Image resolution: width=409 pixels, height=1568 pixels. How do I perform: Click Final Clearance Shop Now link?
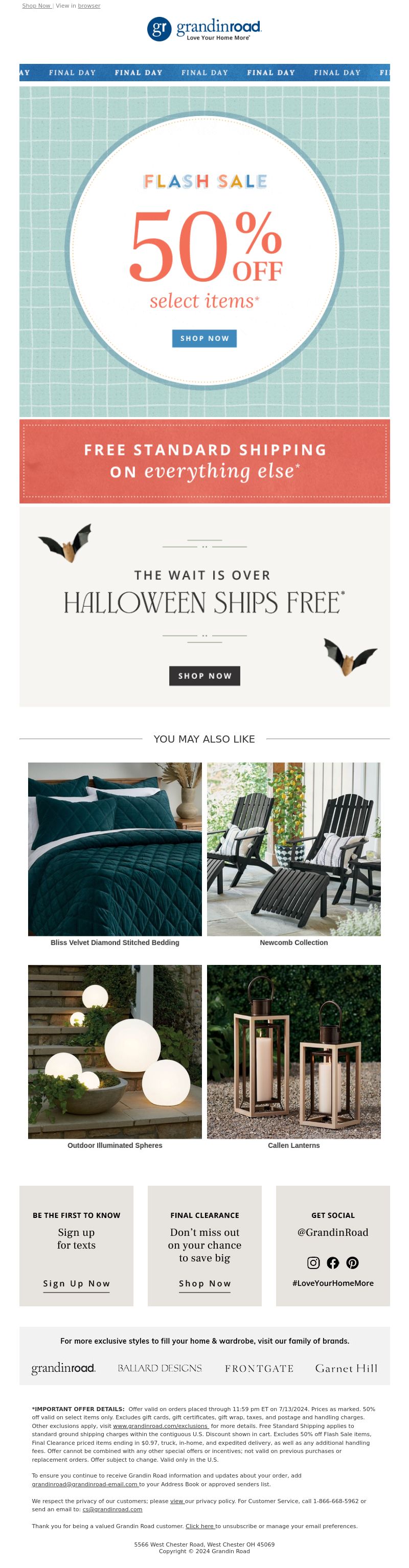click(x=204, y=1284)
